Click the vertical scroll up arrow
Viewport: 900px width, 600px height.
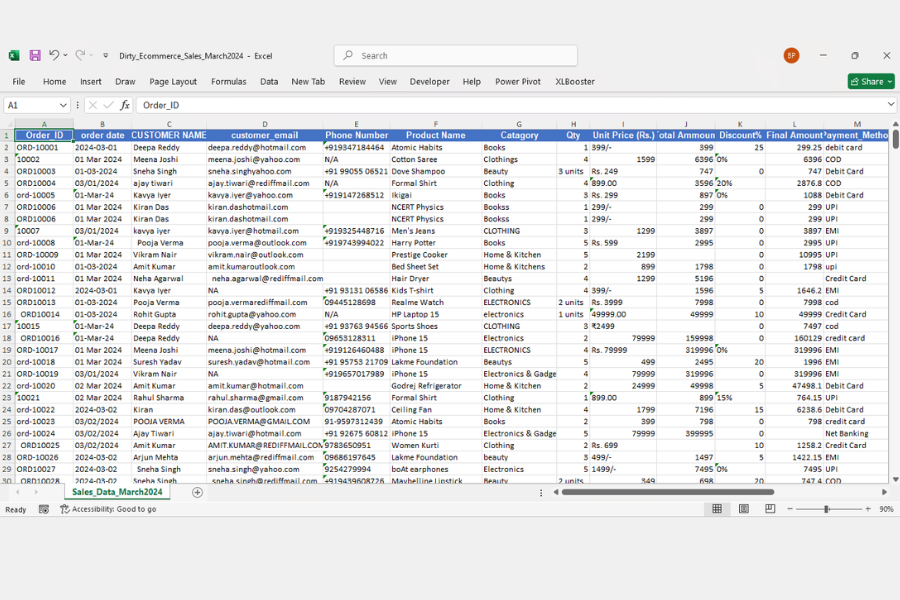pos(895,123)
